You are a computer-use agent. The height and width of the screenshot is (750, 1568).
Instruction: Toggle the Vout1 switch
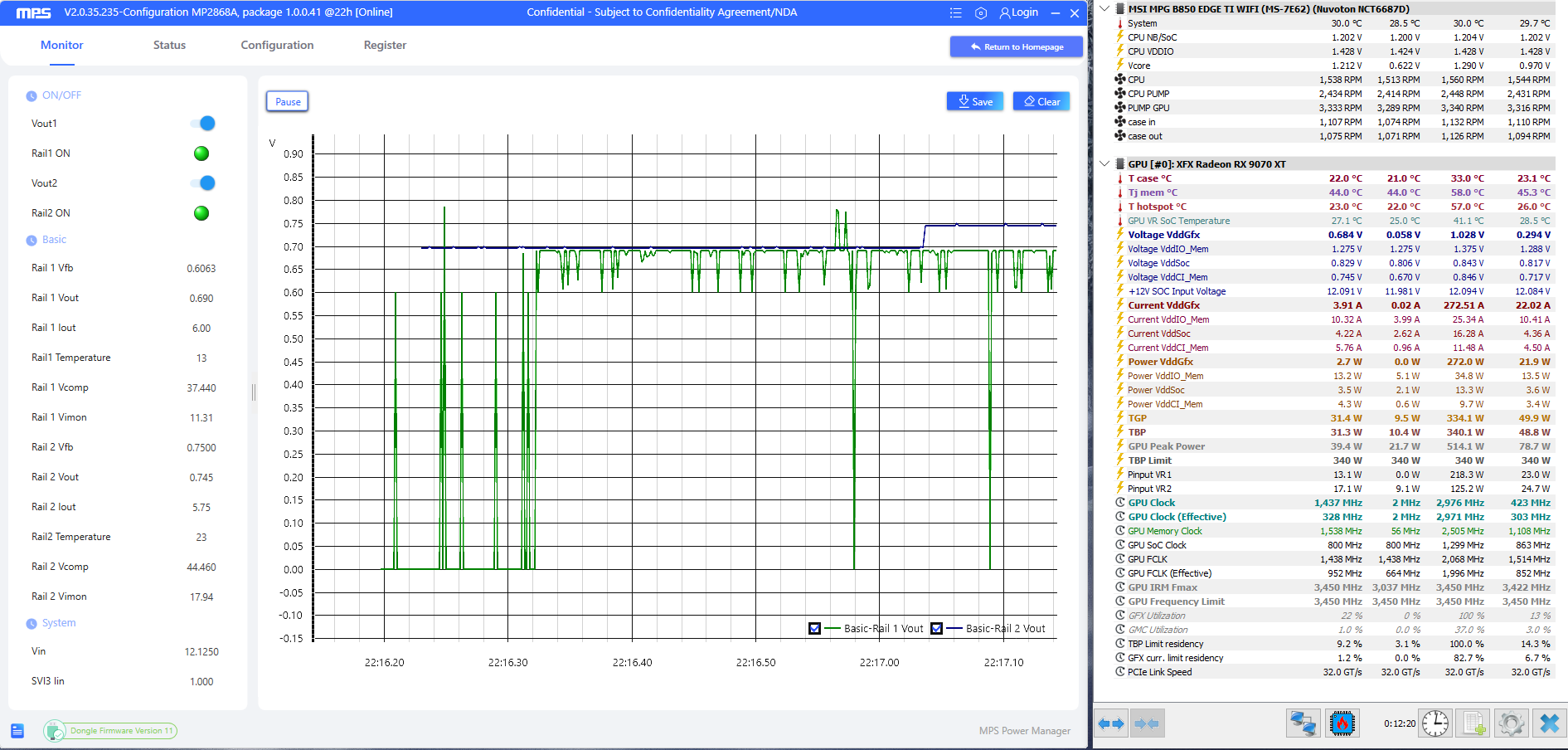[202, 124]
